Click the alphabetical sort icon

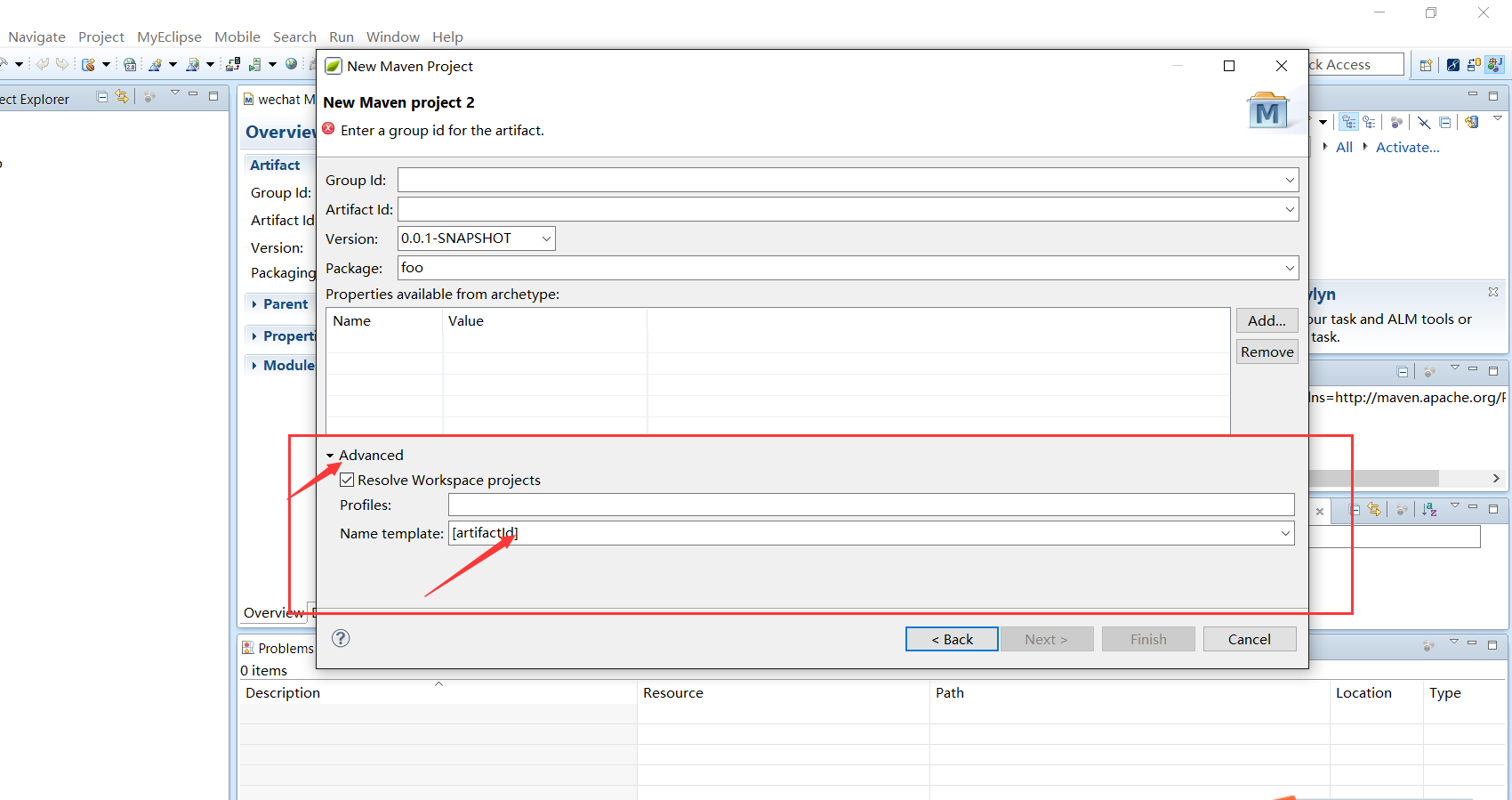(x=1429, y=510)
